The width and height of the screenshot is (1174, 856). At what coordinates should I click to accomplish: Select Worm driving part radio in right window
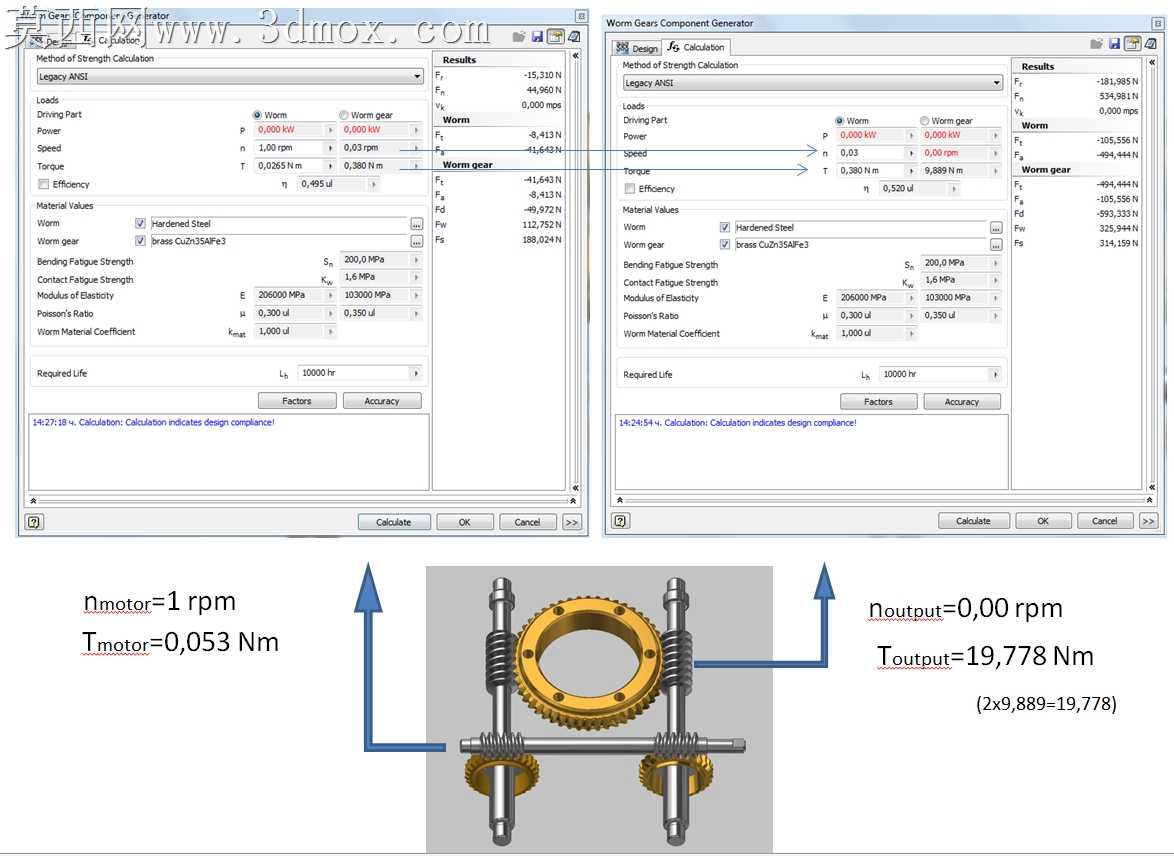(x=839, y=121)
